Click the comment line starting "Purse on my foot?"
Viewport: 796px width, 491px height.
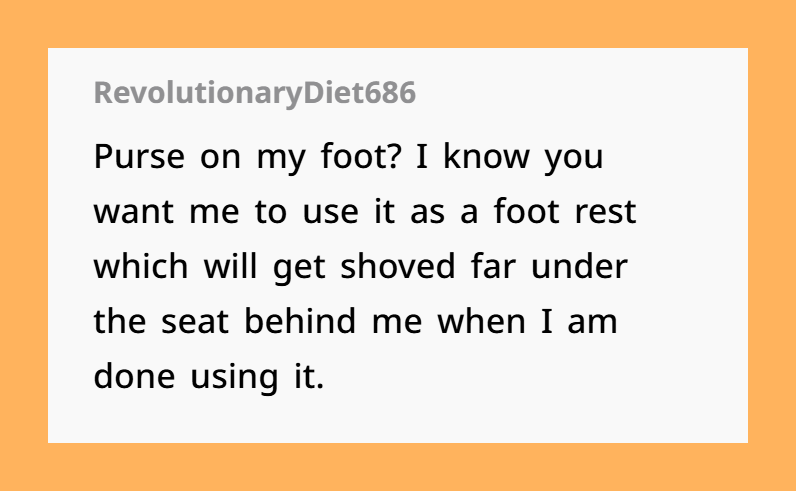(349, 157)
